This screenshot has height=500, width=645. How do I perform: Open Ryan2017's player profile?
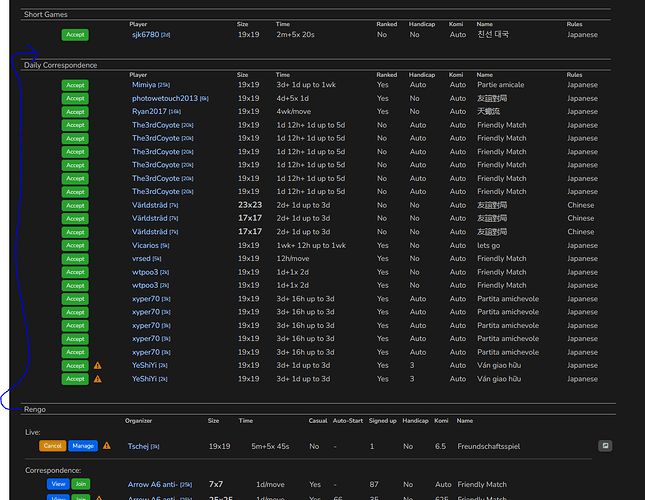pyautogui.click(x=149, y=112)
